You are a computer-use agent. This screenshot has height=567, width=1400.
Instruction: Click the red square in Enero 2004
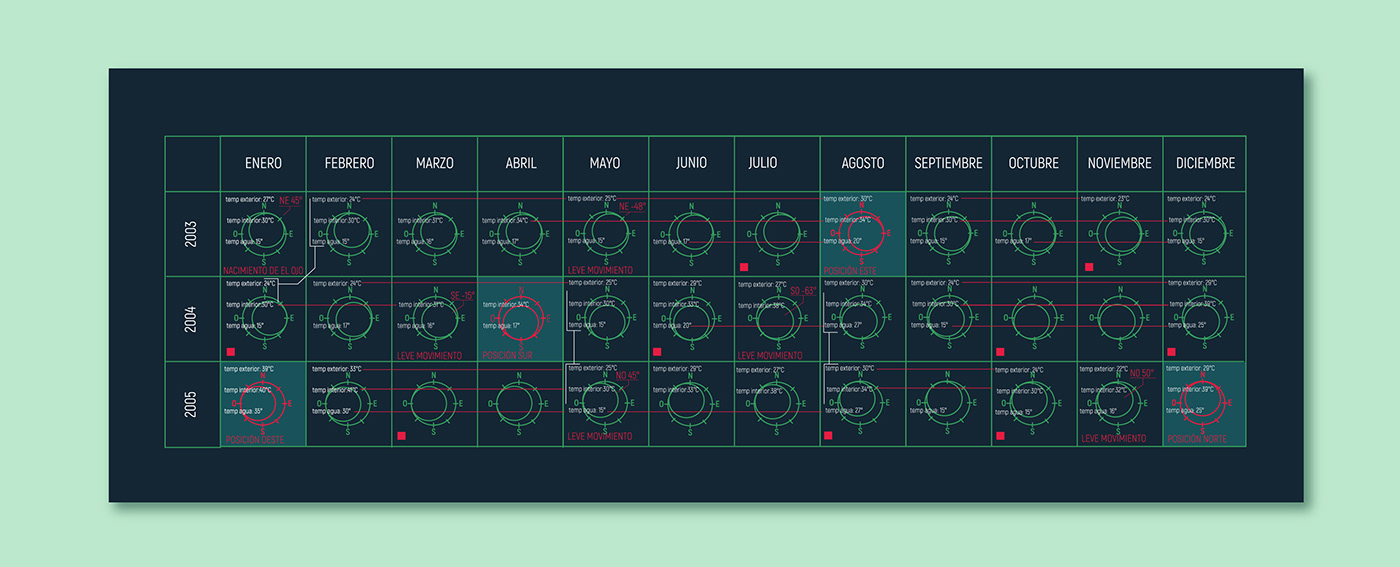[230, 352]
